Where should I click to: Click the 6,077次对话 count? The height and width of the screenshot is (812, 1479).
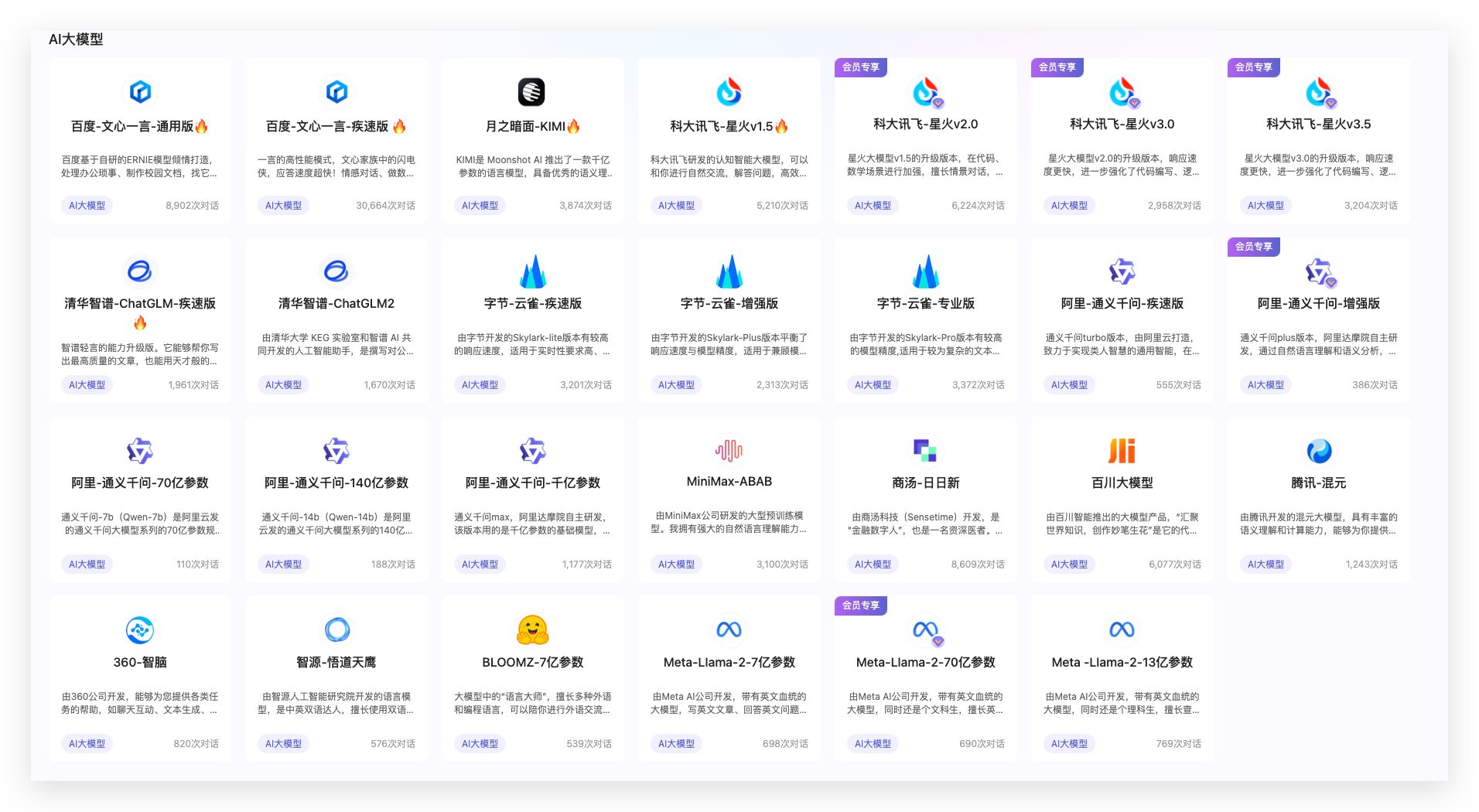point(1175,565)
